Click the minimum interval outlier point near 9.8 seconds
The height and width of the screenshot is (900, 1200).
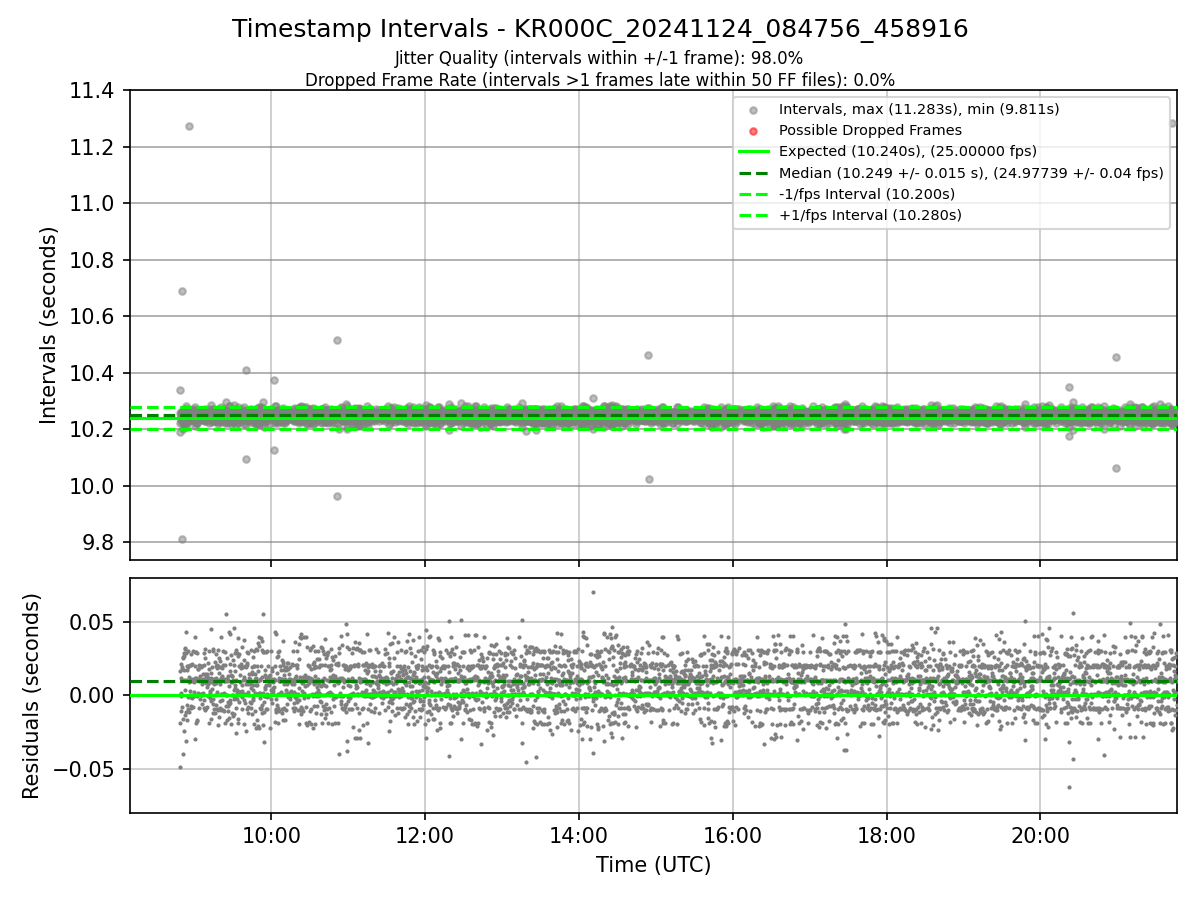pos(182,539)
